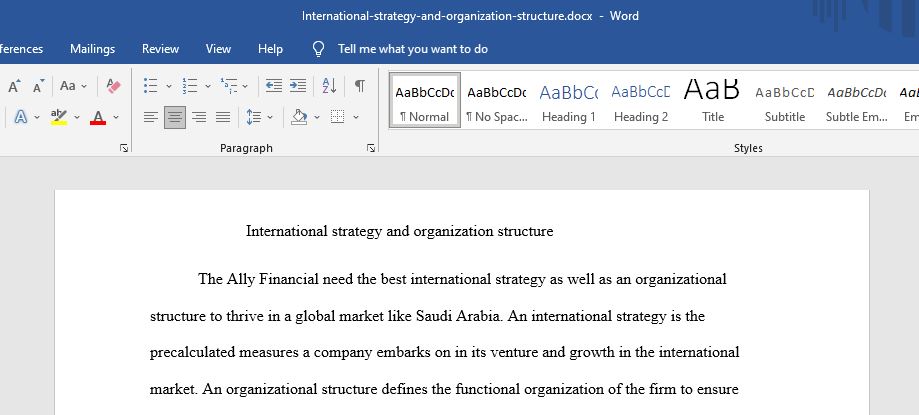The height and width of the screenshot is (415, 919).
Task: Start a bulleted list
Action: [151, 86]
